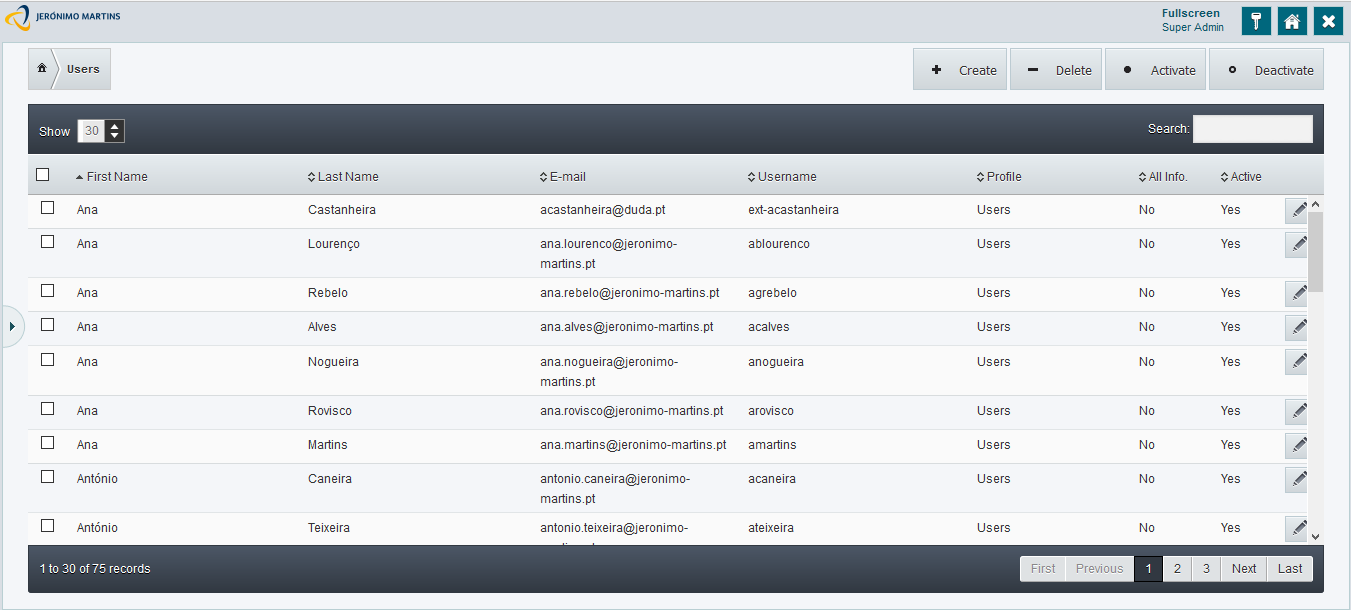The height and width of the screenshot is (610, 1351).
Task: Click last name Caneira
Action: (330, 479)
